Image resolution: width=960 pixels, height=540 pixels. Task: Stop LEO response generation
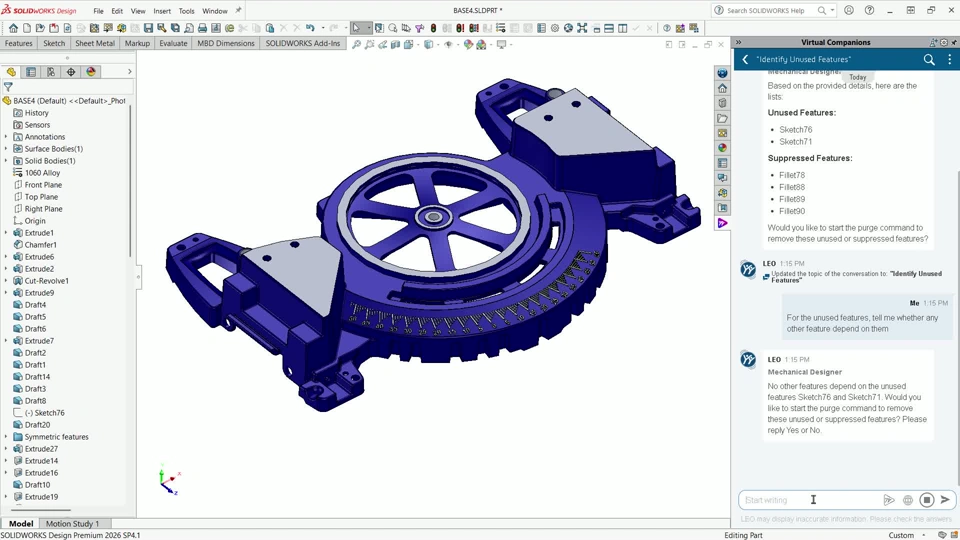point(927,500)
